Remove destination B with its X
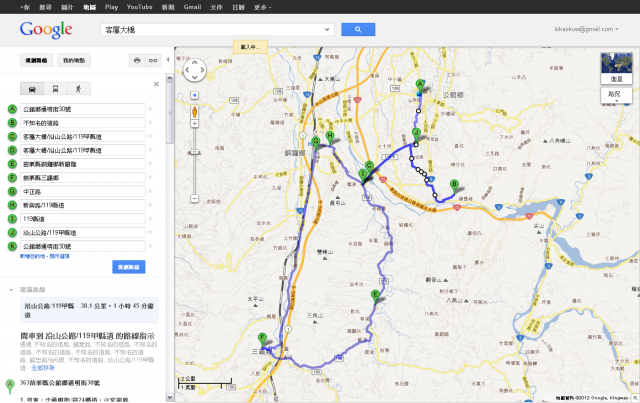Viewport: 640px width, 403px height. click(150, 122)
